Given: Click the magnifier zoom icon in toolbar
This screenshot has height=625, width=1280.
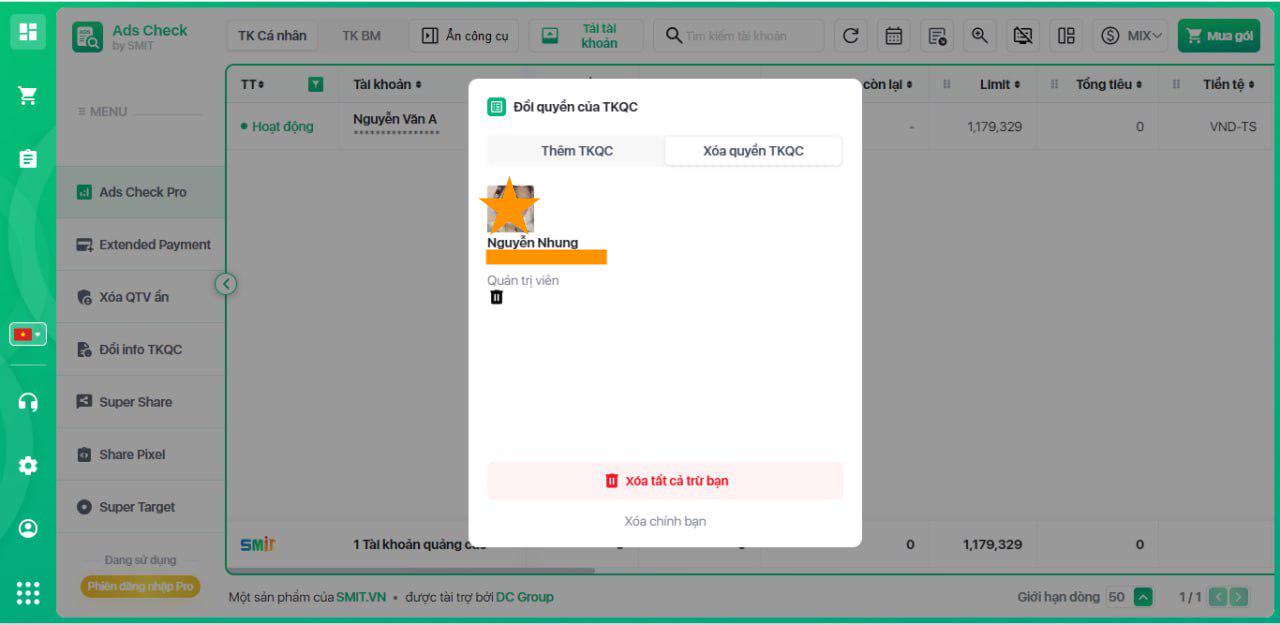Looking at the screenshot, I should pos(980,36).
